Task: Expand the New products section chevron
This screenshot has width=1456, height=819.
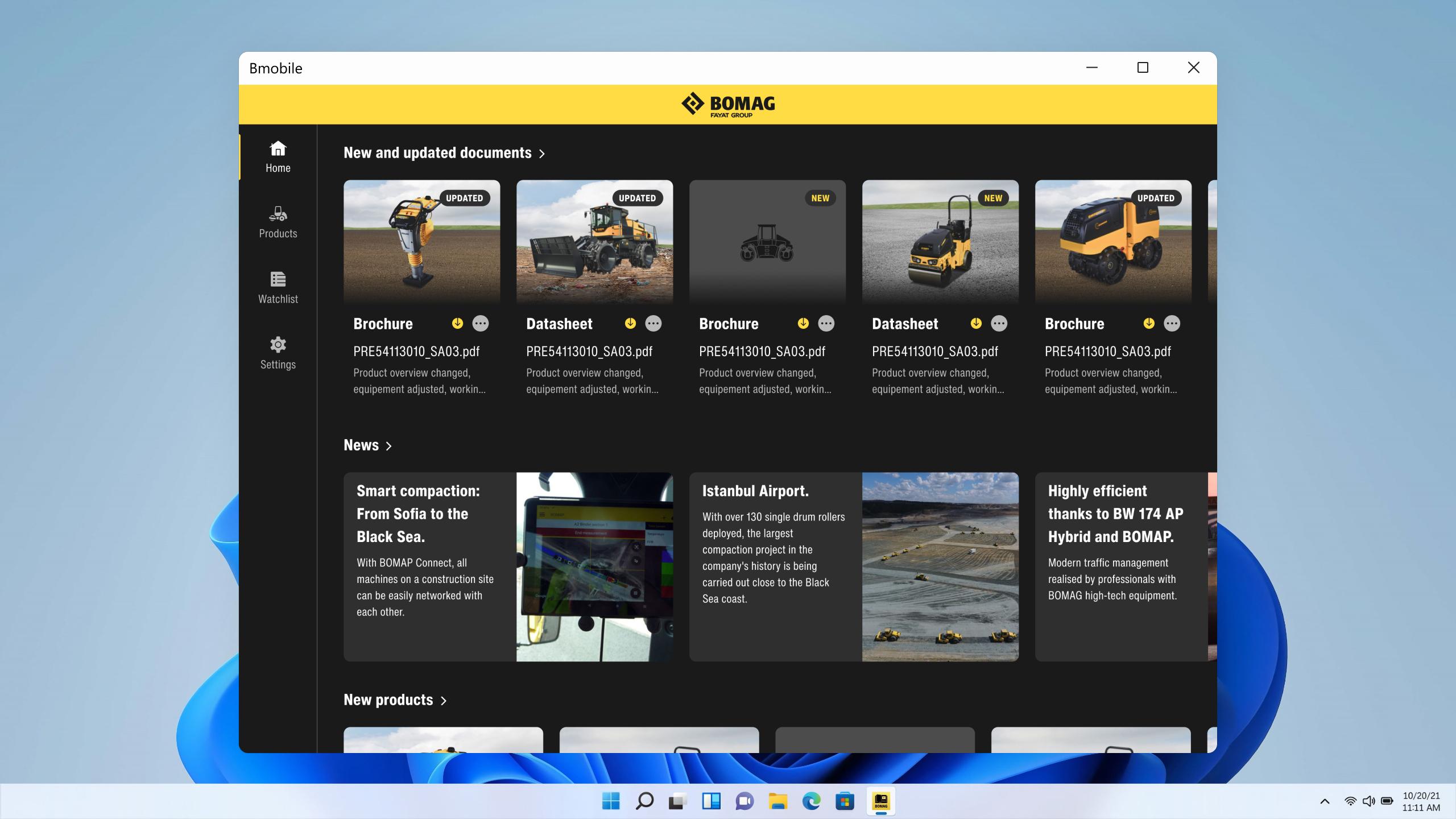Action: pyautogui.click(x=444, y=701)
